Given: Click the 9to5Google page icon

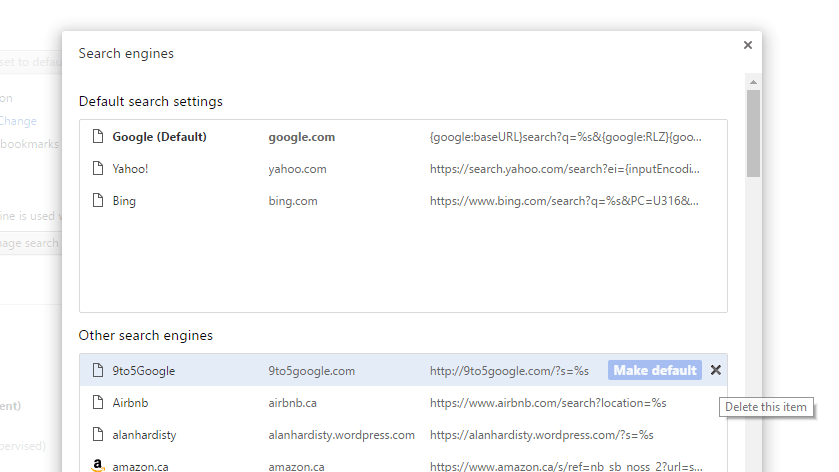Looking at the screenshot, I should click(x=98, y=370).
